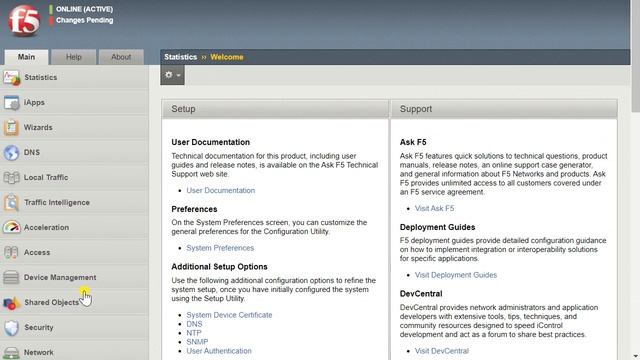Expand the Wizards menu item
640x360 pixels.
(74, 127)
